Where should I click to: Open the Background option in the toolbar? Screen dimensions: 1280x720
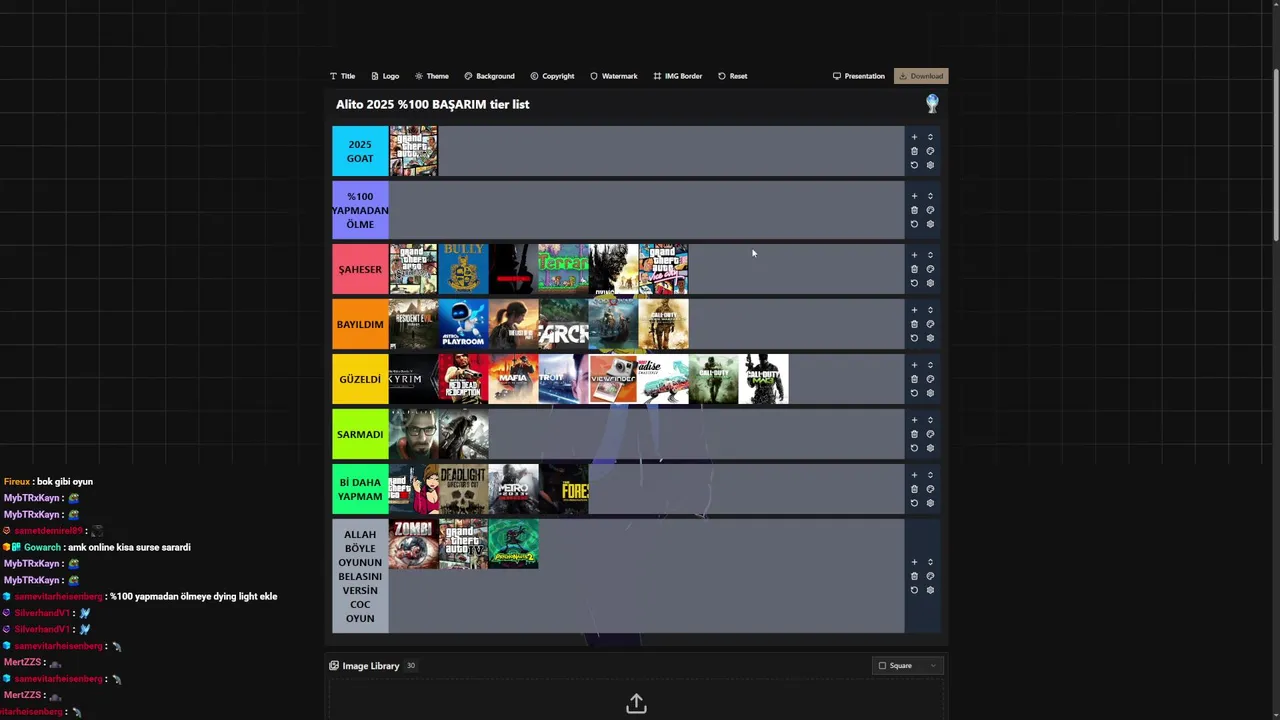click(x=489, y=76)
